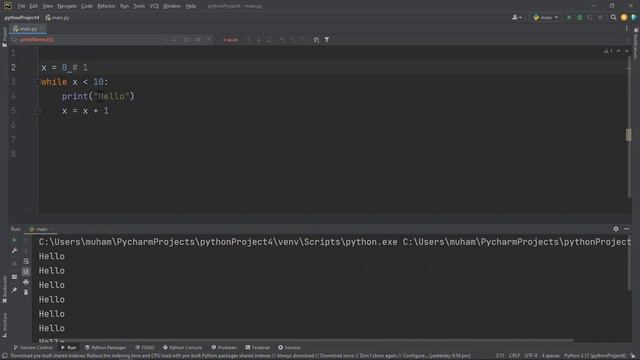Open the Edit menu

point(33,6)
